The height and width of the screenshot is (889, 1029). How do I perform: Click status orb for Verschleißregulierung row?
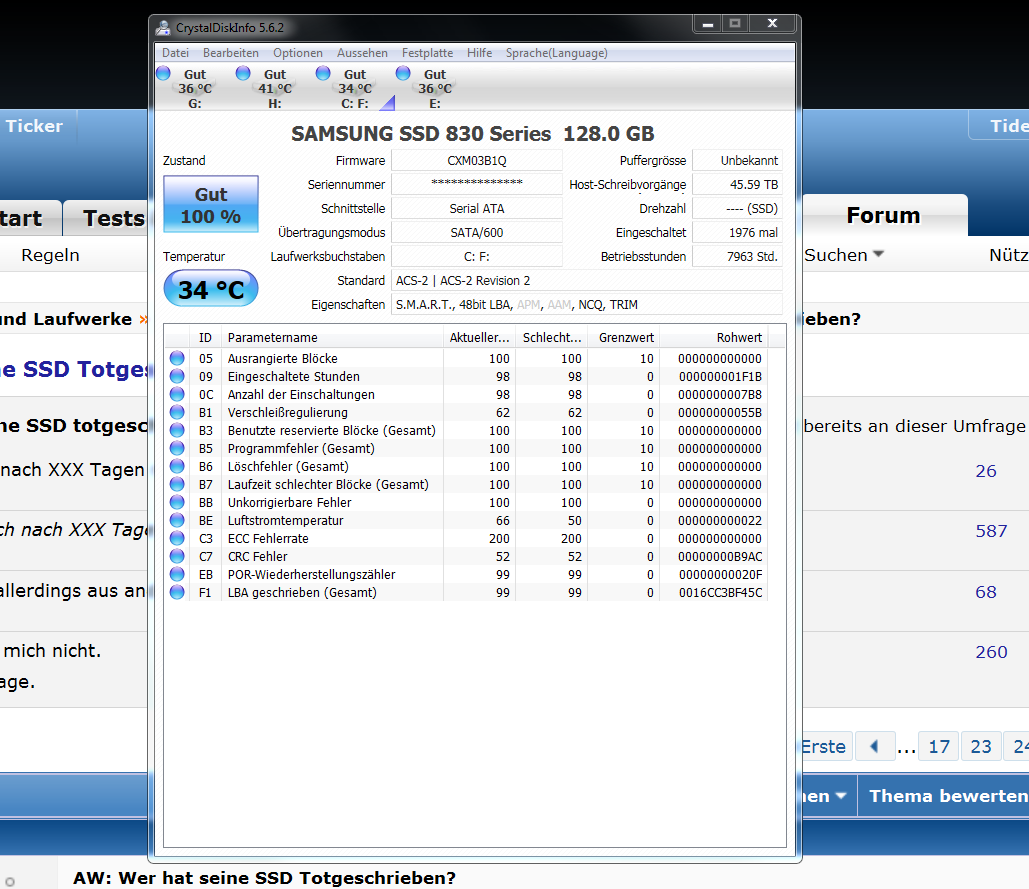click(177, 412)
